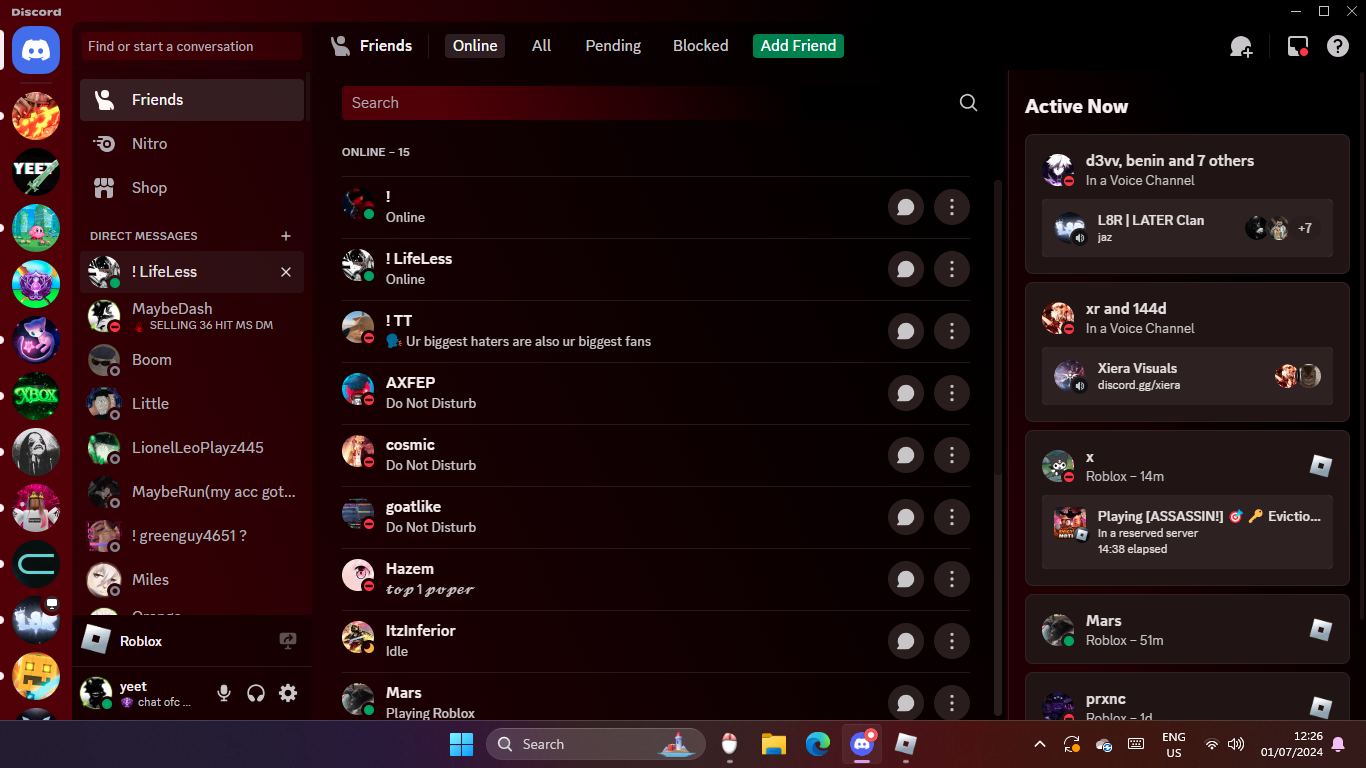1366x768 pixels.
Task: Open the L8R | LATER Clan voice card
Action: coord(1187,228)
